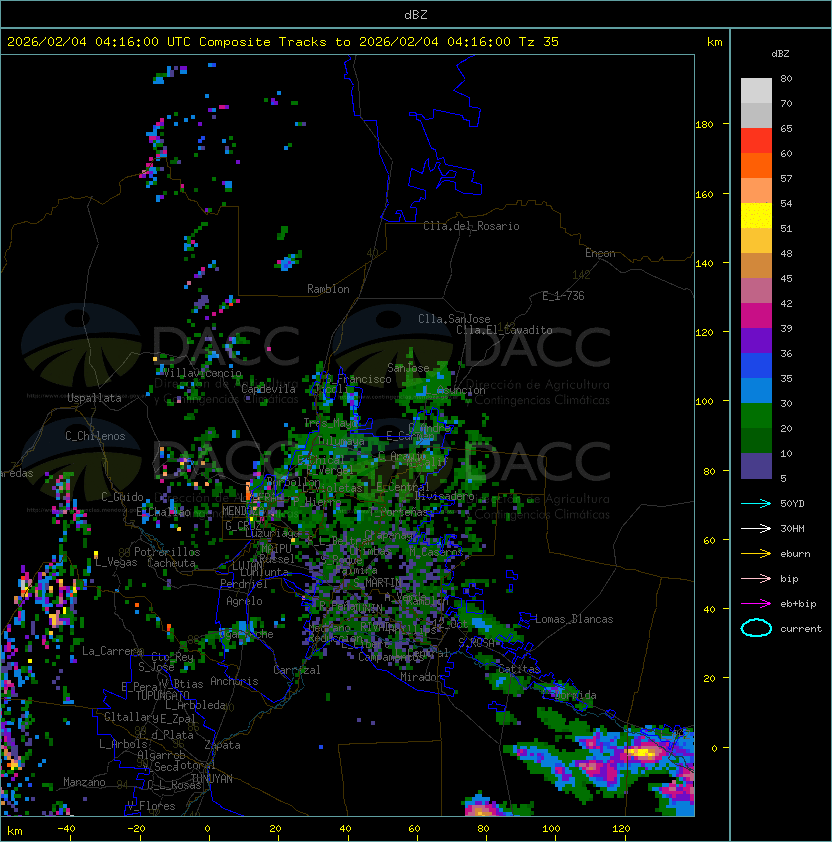Click the legend label '50YD'
The image size is (832, 842).
pos(792,503)
